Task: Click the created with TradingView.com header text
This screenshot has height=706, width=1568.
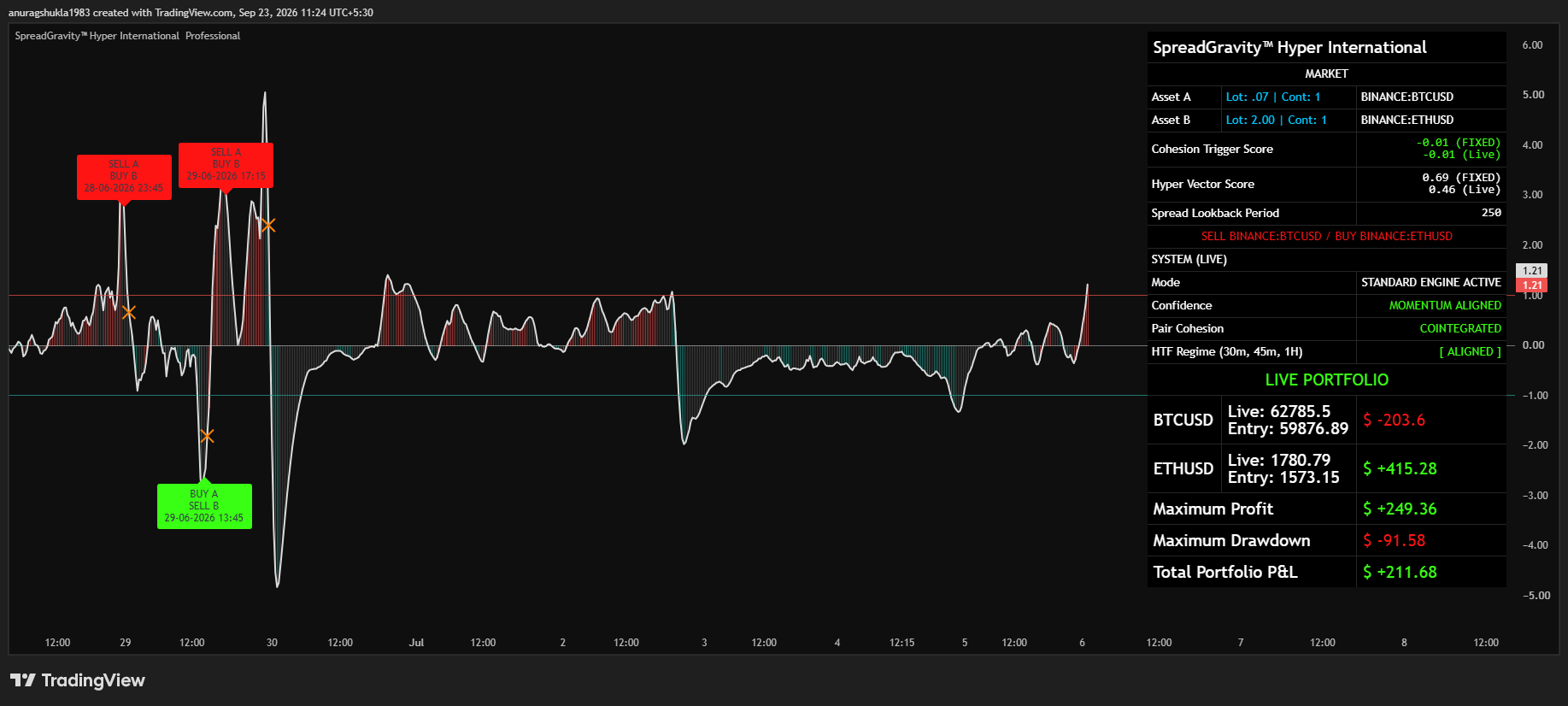Action: (x=191, y=13)
